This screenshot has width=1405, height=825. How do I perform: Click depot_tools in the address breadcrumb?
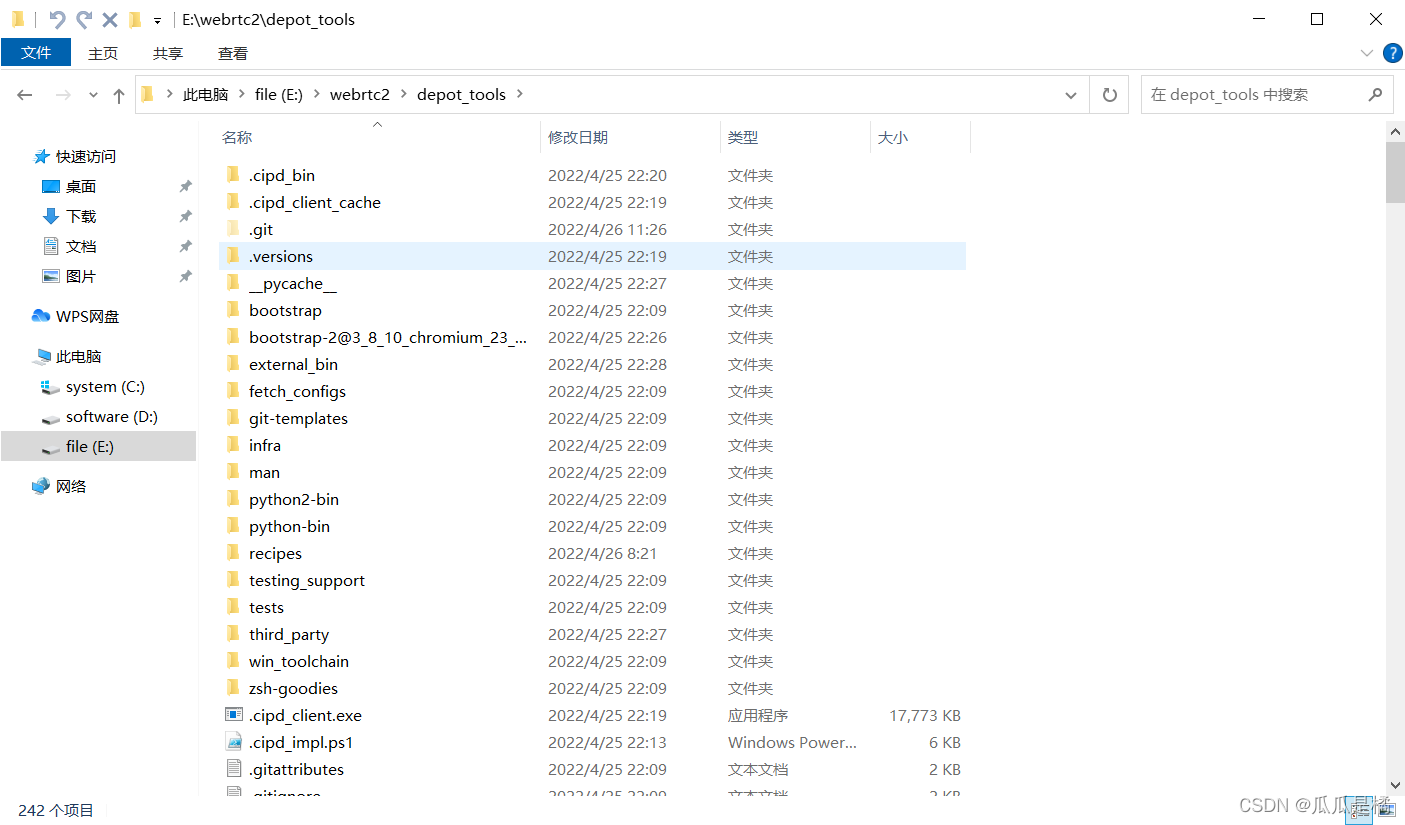[x=461, y=94]
